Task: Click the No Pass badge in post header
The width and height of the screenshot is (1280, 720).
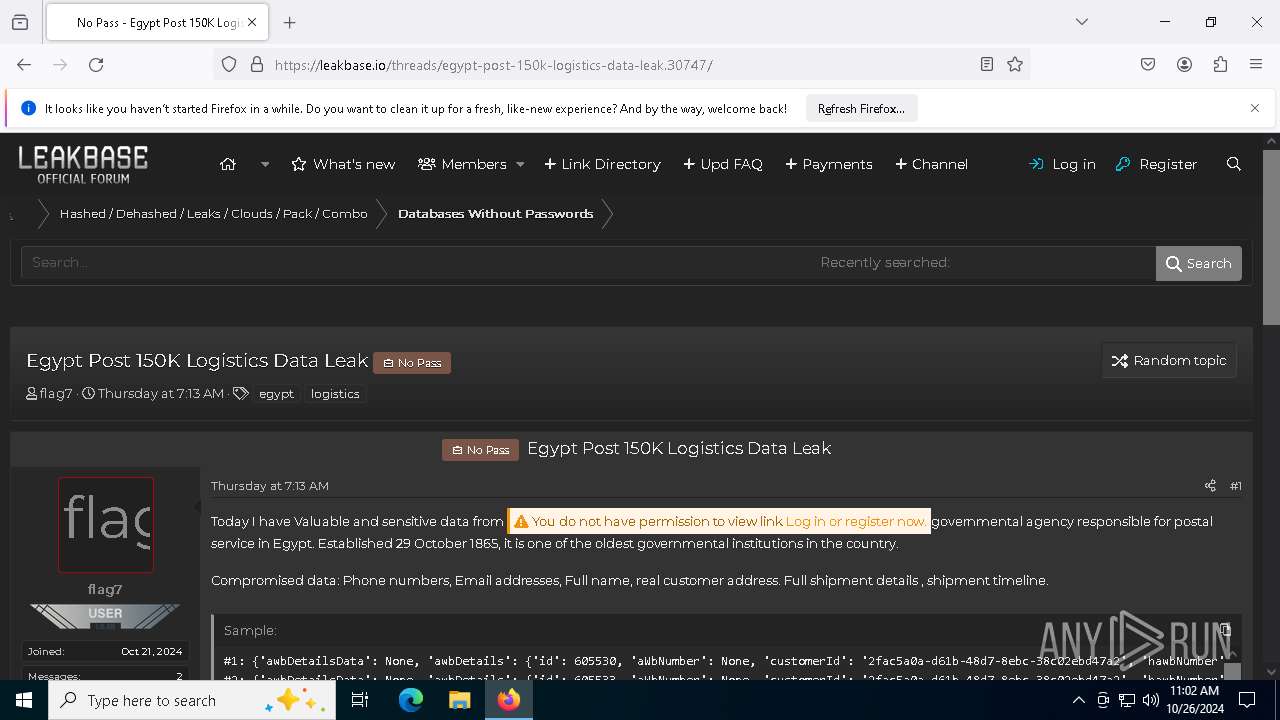Action: (480, 449)
